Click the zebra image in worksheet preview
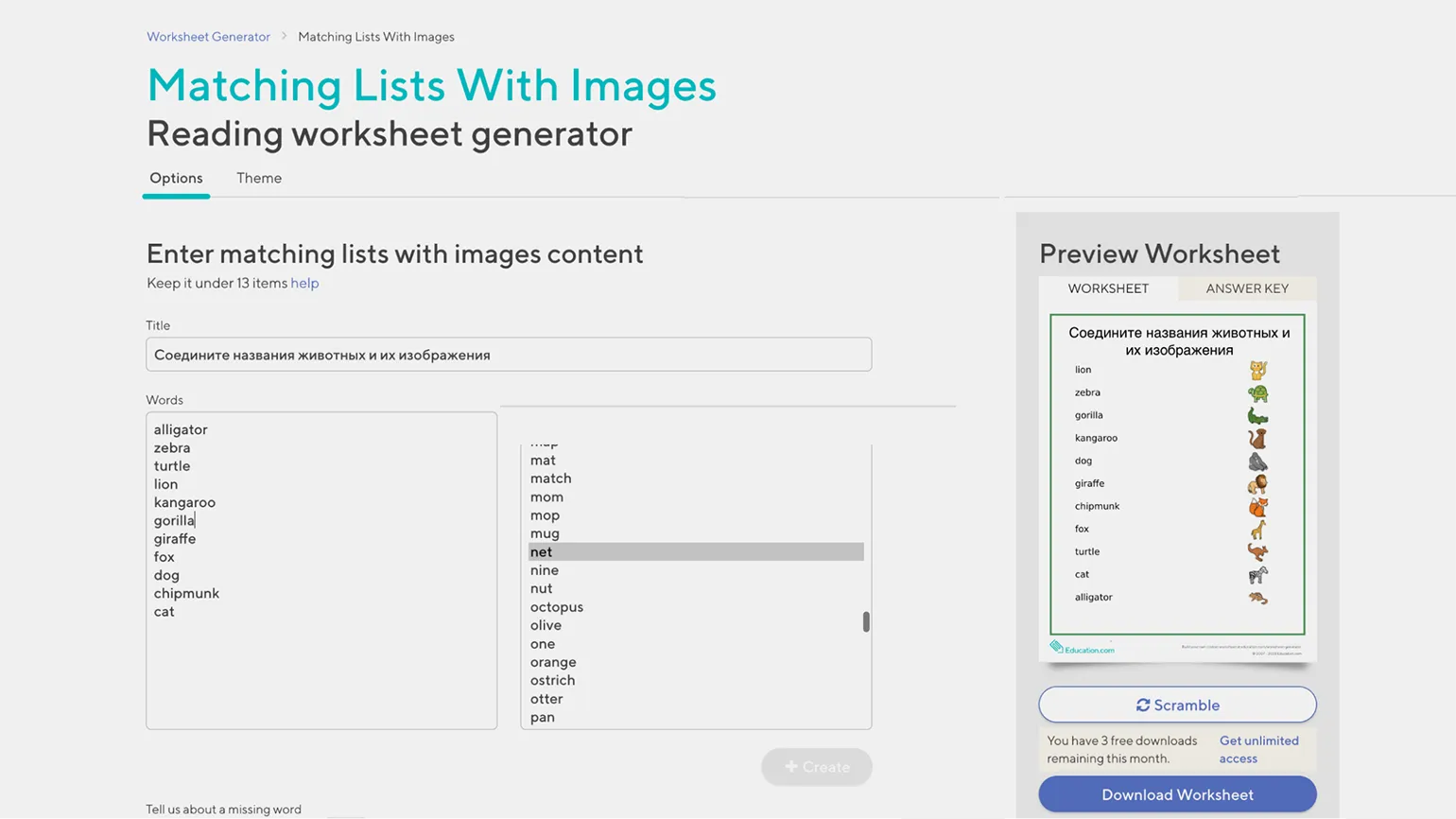Image resolution: width=1456 pixels, height=819 pixels. tap(1257, 575)
